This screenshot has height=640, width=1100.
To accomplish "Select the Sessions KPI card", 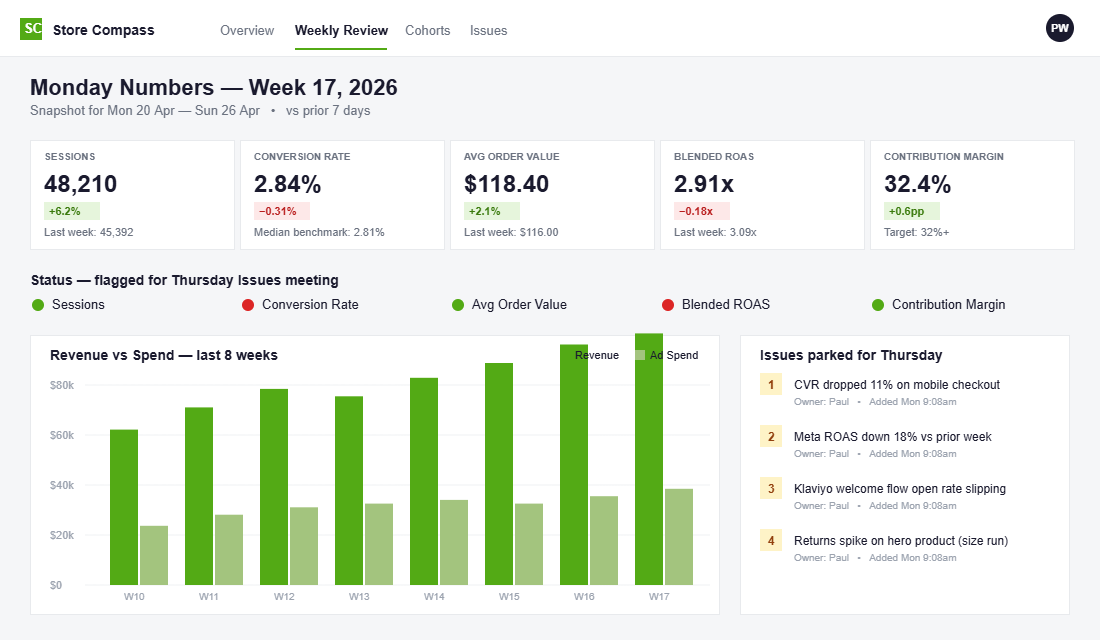I will (132, 194).
